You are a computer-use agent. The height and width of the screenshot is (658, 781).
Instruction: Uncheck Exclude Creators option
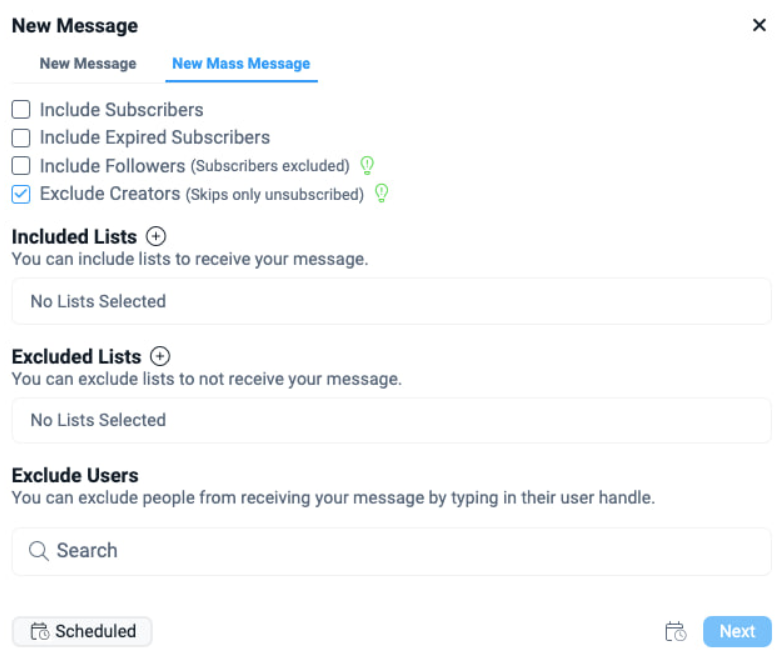[x=21, y=194]
